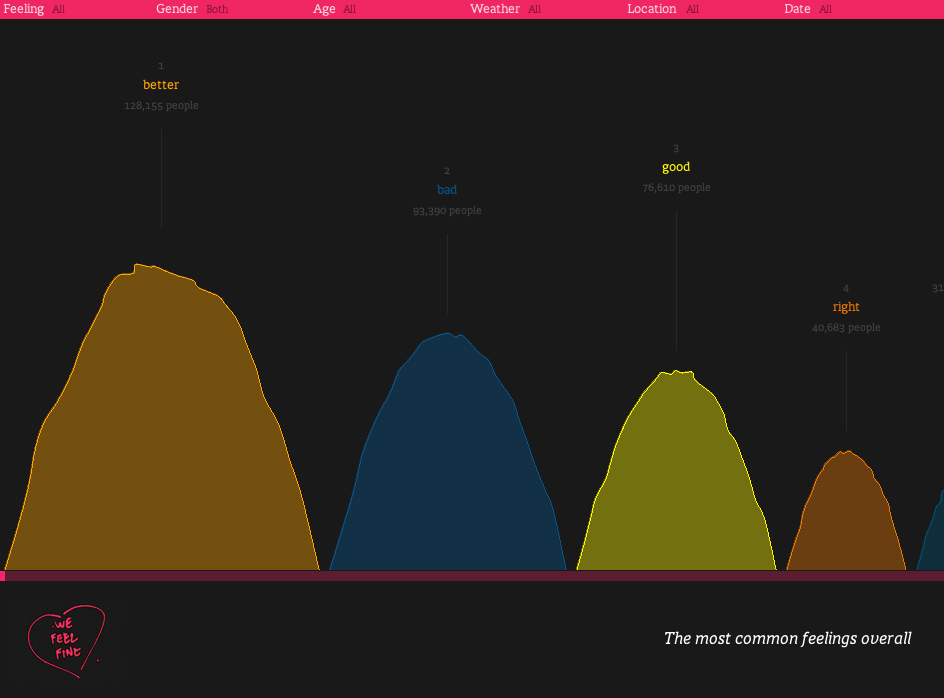
Task: Select the 'better' feeling label
Action: click(x=161, y=85)
